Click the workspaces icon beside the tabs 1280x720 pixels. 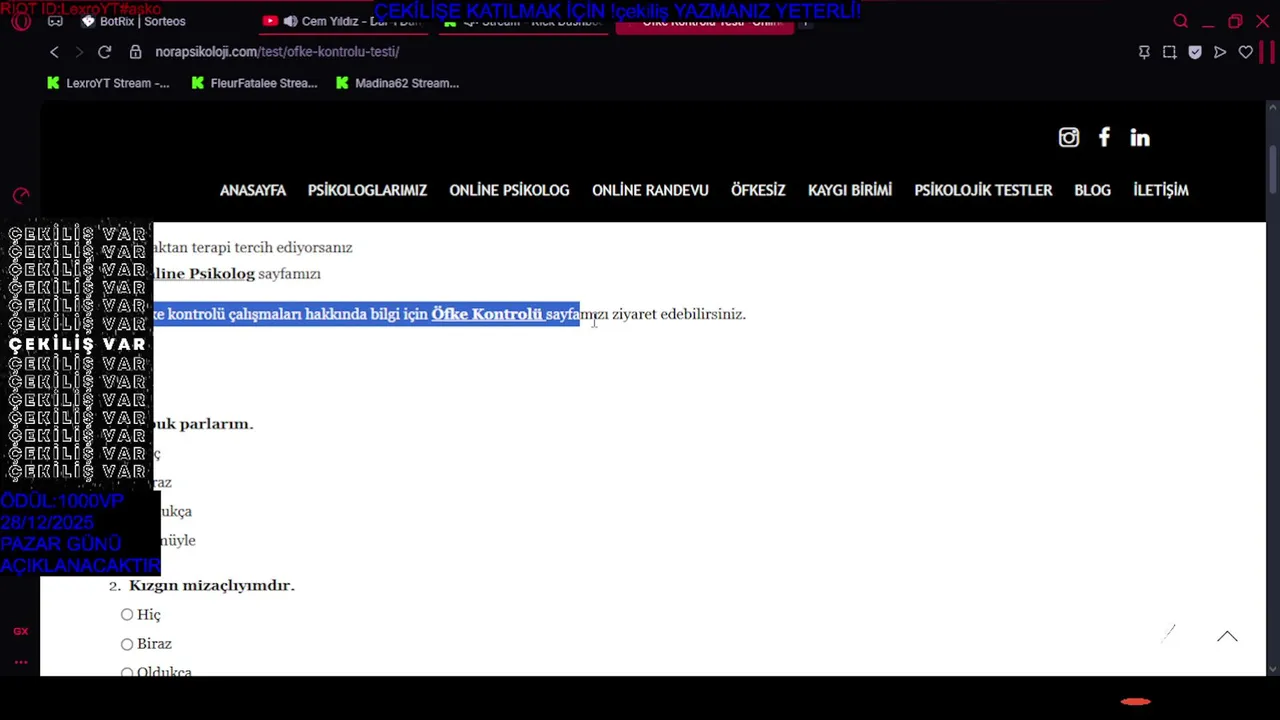point(55,21)
